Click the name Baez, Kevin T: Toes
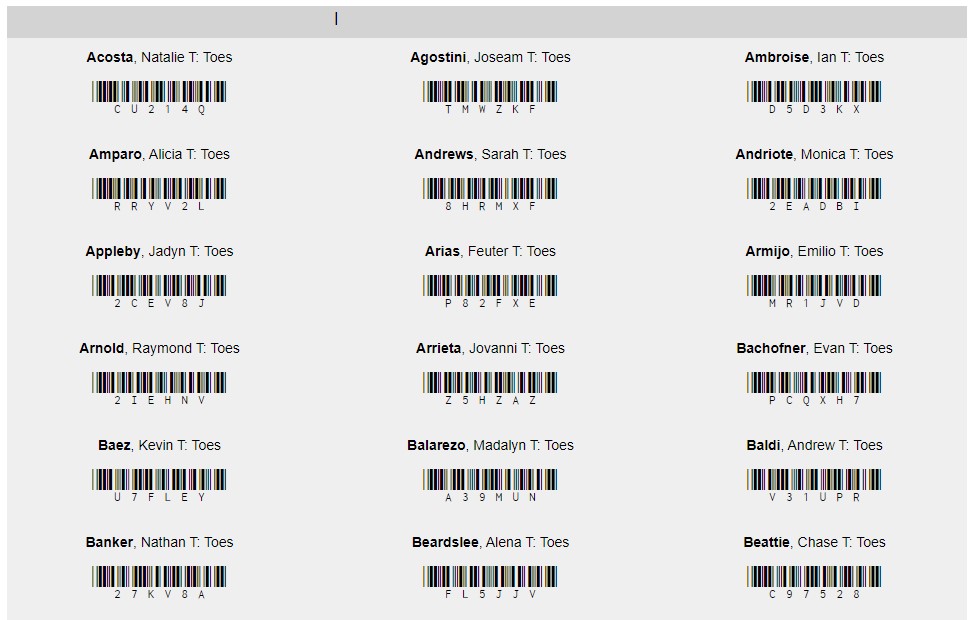The height and width of the screenshot is (620, 975). point(159,445)
